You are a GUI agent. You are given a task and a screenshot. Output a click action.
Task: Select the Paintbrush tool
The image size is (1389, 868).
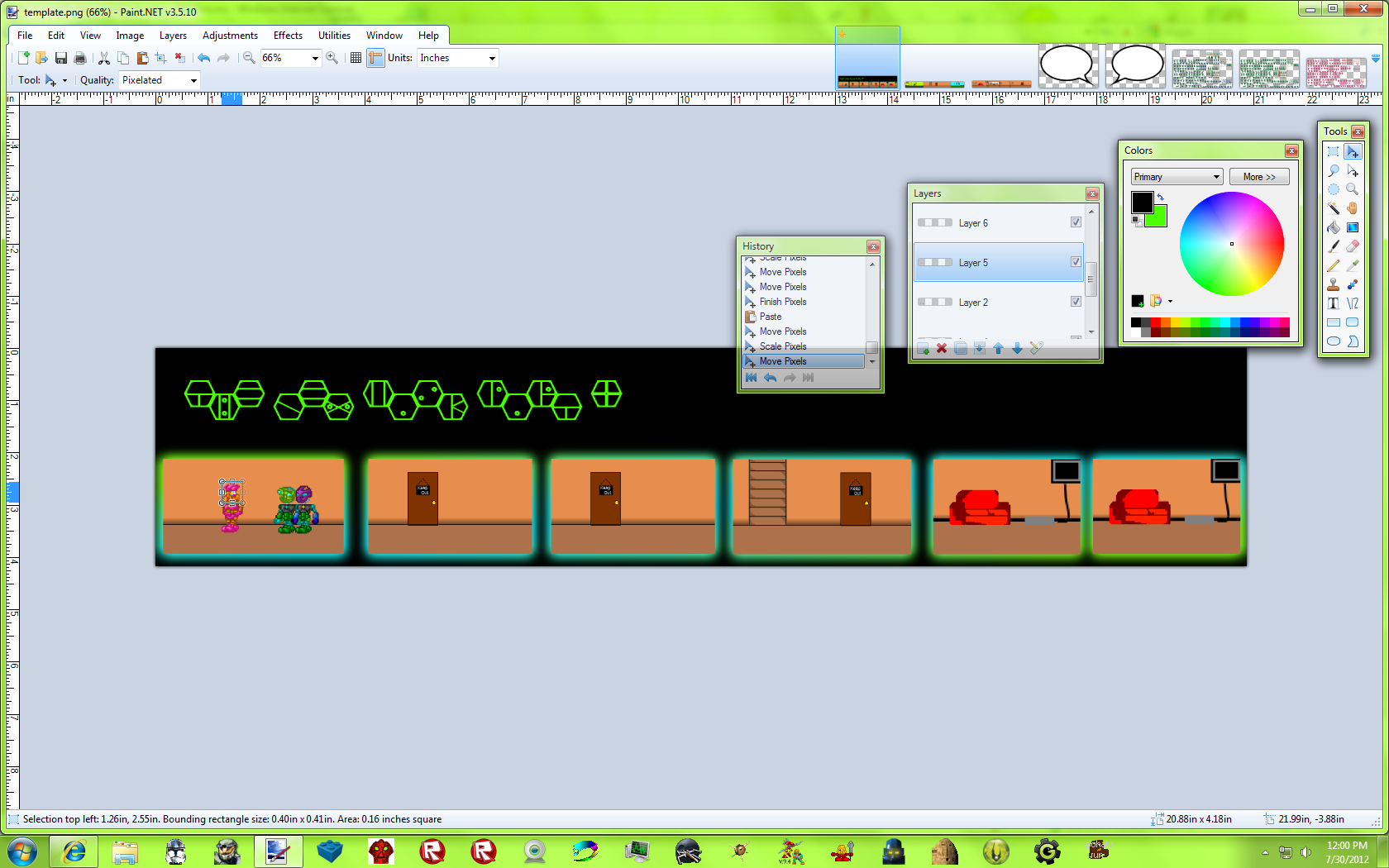point(1334,246)
